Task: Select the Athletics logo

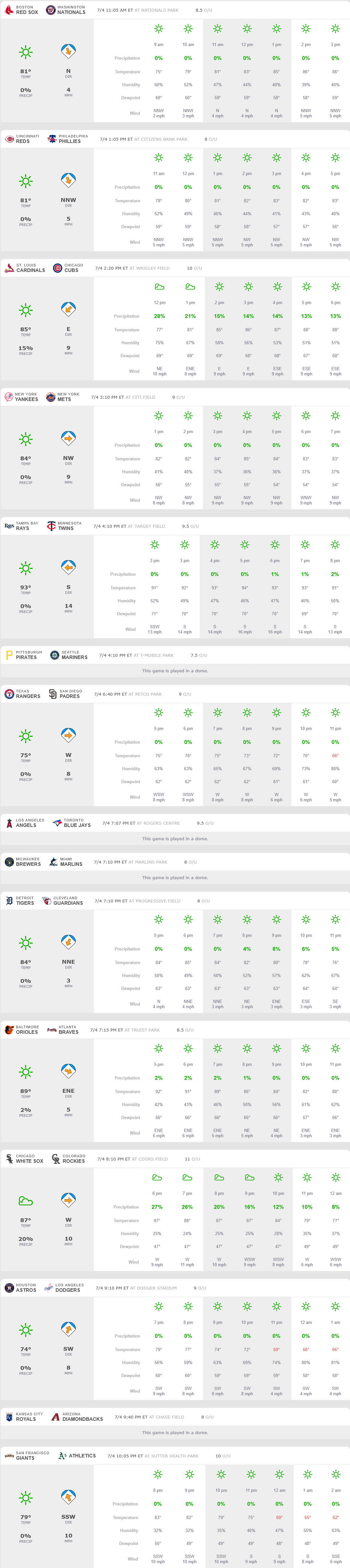Action: [x=62, y=1456]
